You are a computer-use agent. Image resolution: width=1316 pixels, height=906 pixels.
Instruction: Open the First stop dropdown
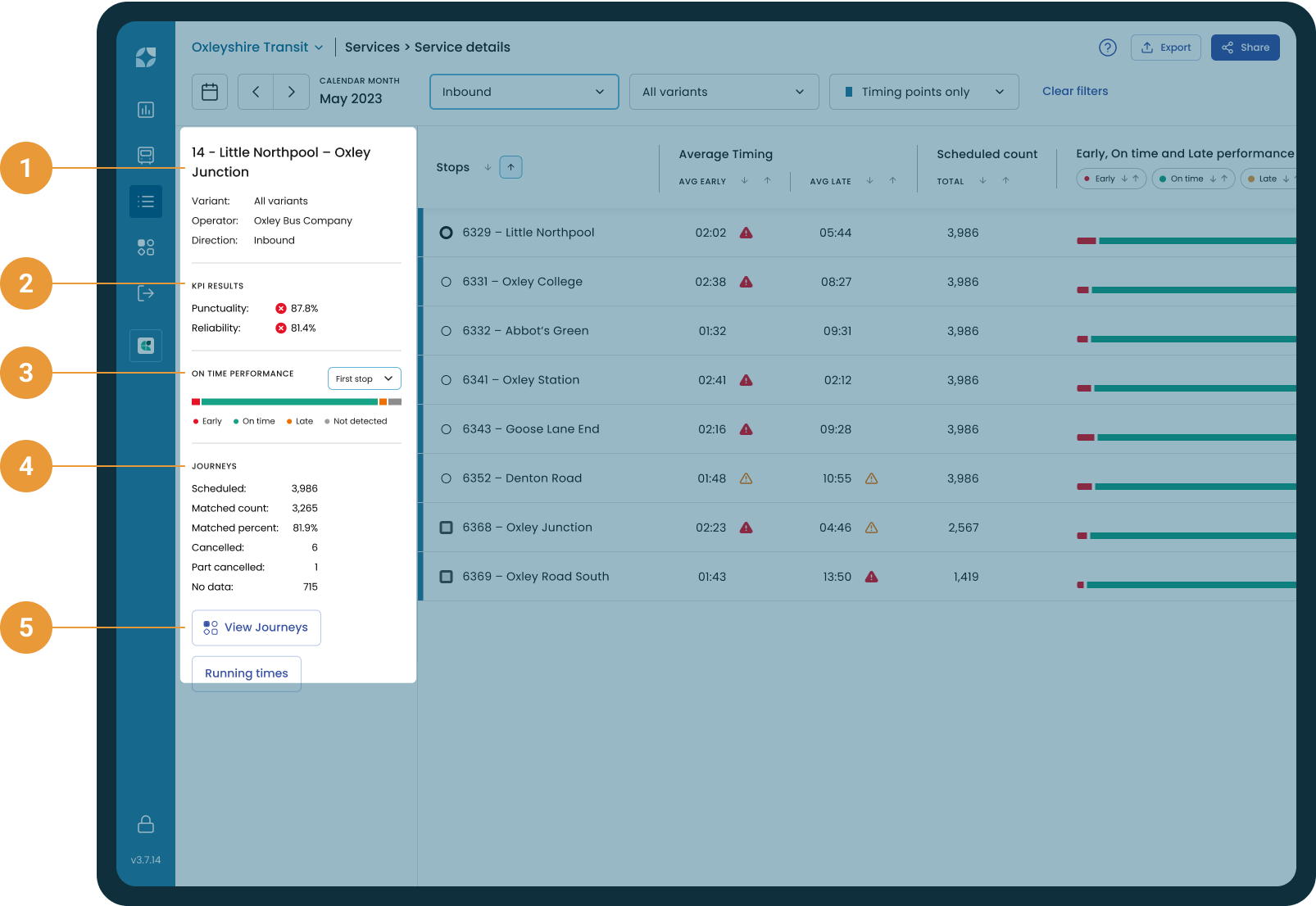365,378
